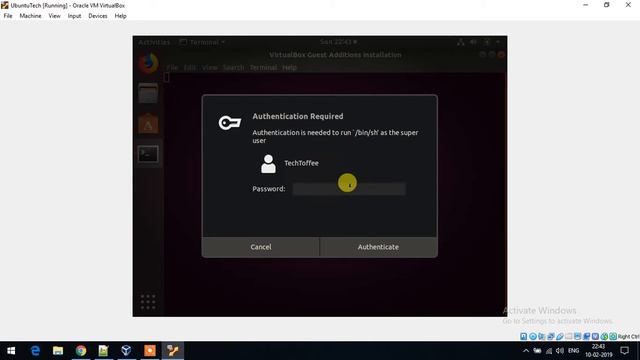Screen dimensions: 640x360
Task: Open VirtualBox Devices menu
Action: click(98, 16)
